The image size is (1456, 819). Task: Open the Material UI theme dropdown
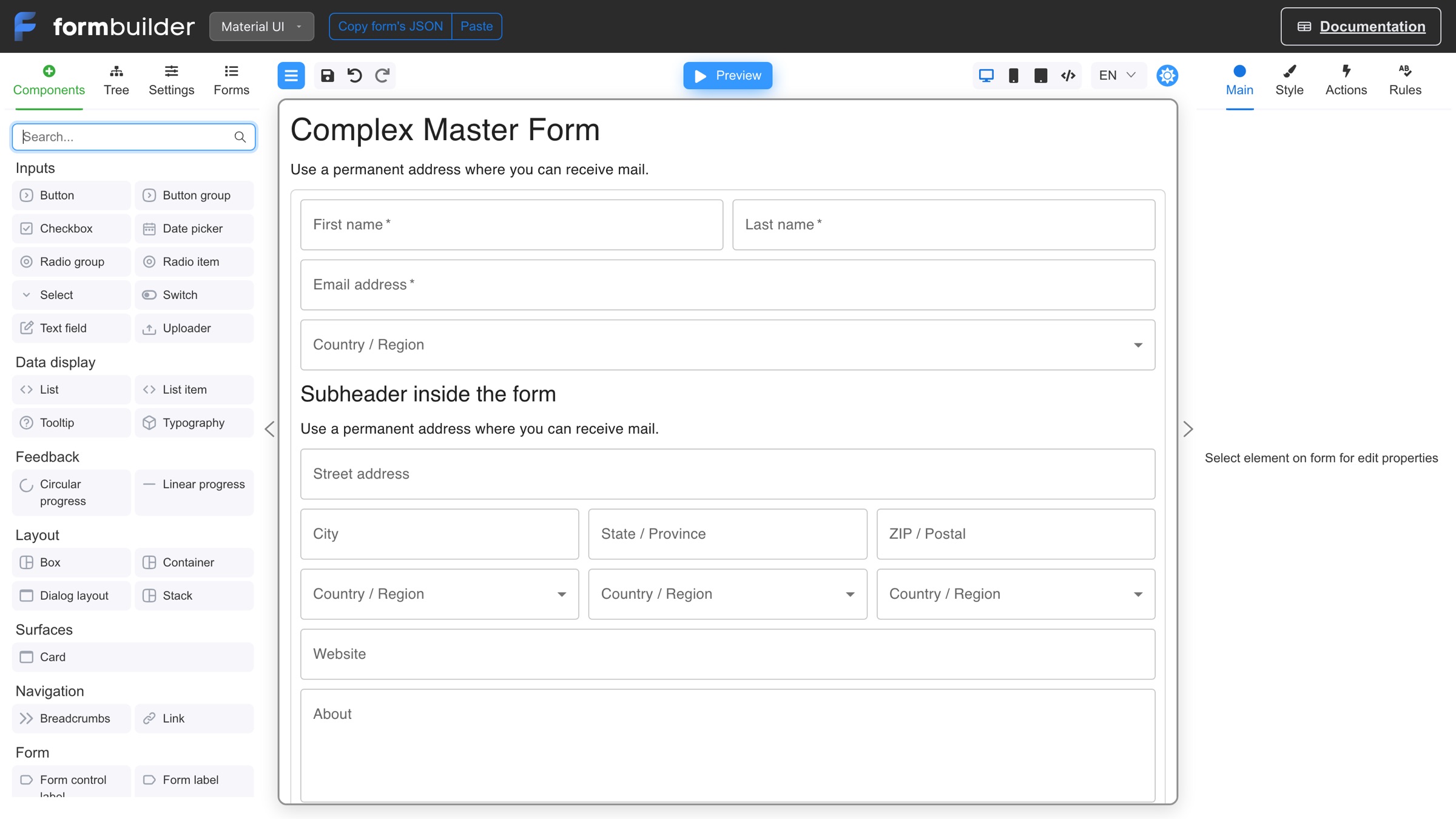(261, 26)
